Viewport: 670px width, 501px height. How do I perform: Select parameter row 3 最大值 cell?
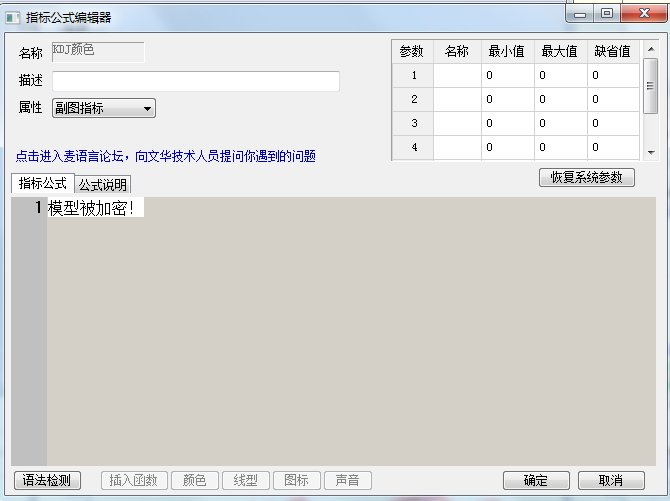[561, 124]
